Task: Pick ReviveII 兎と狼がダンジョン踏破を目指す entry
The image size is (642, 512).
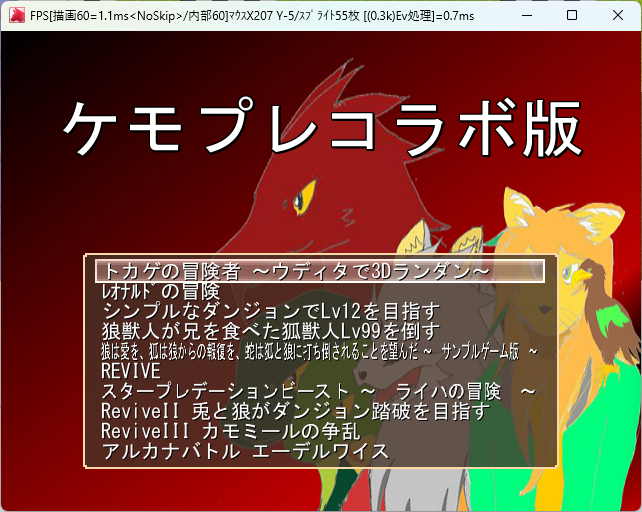Action: 295,411
